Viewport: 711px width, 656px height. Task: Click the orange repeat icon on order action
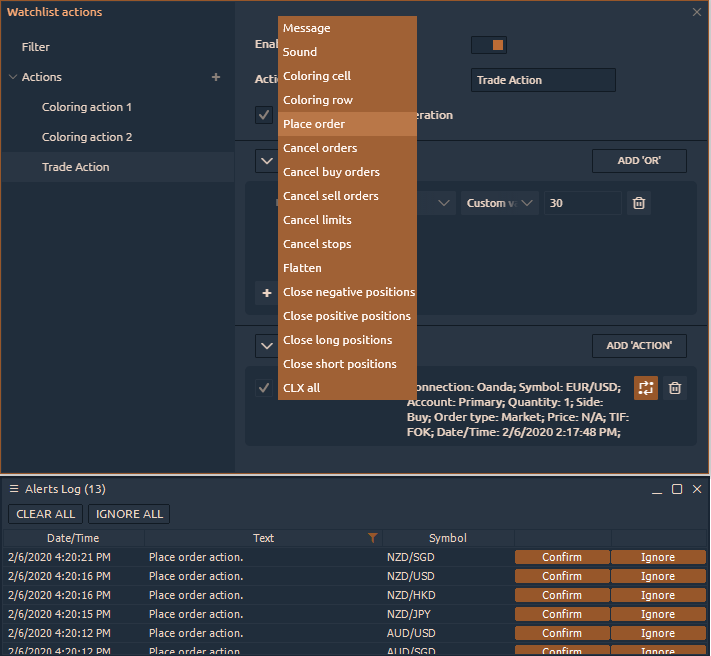click(x=646, y=388)
